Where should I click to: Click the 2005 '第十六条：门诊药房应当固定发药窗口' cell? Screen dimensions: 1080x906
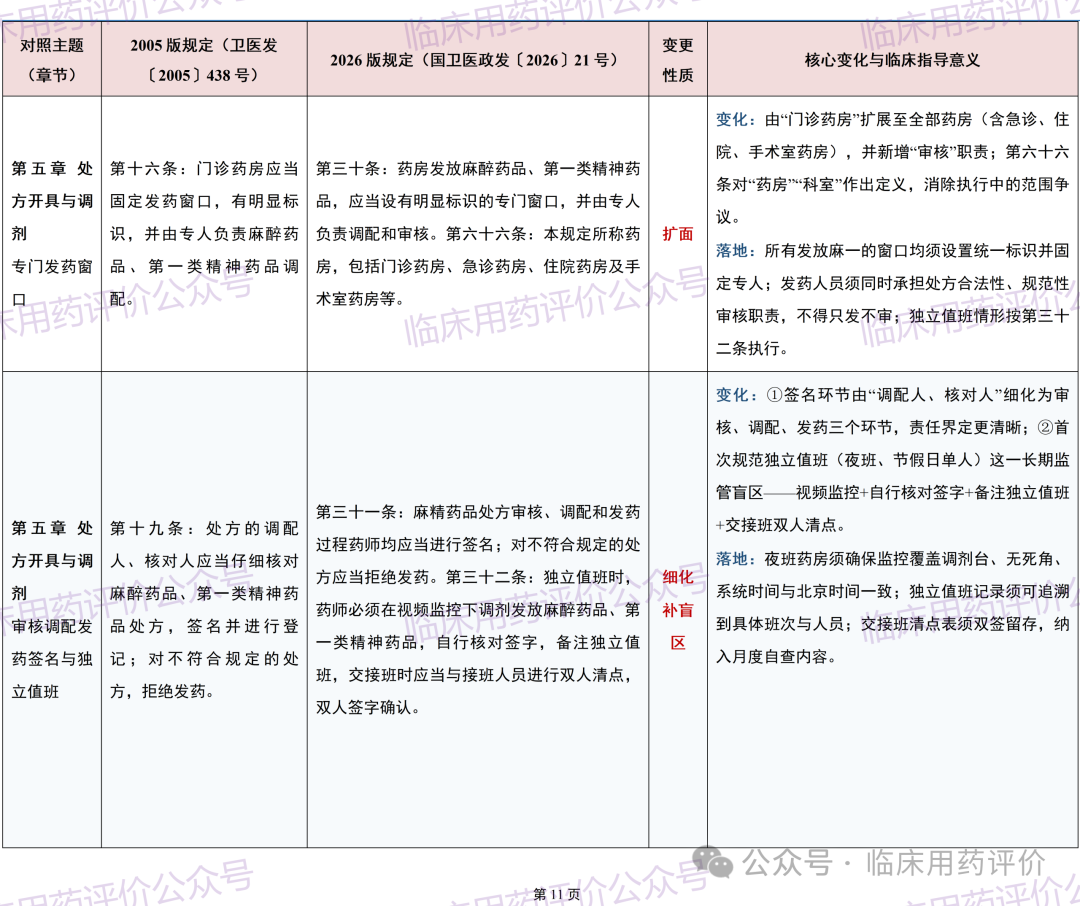[204, 234]
